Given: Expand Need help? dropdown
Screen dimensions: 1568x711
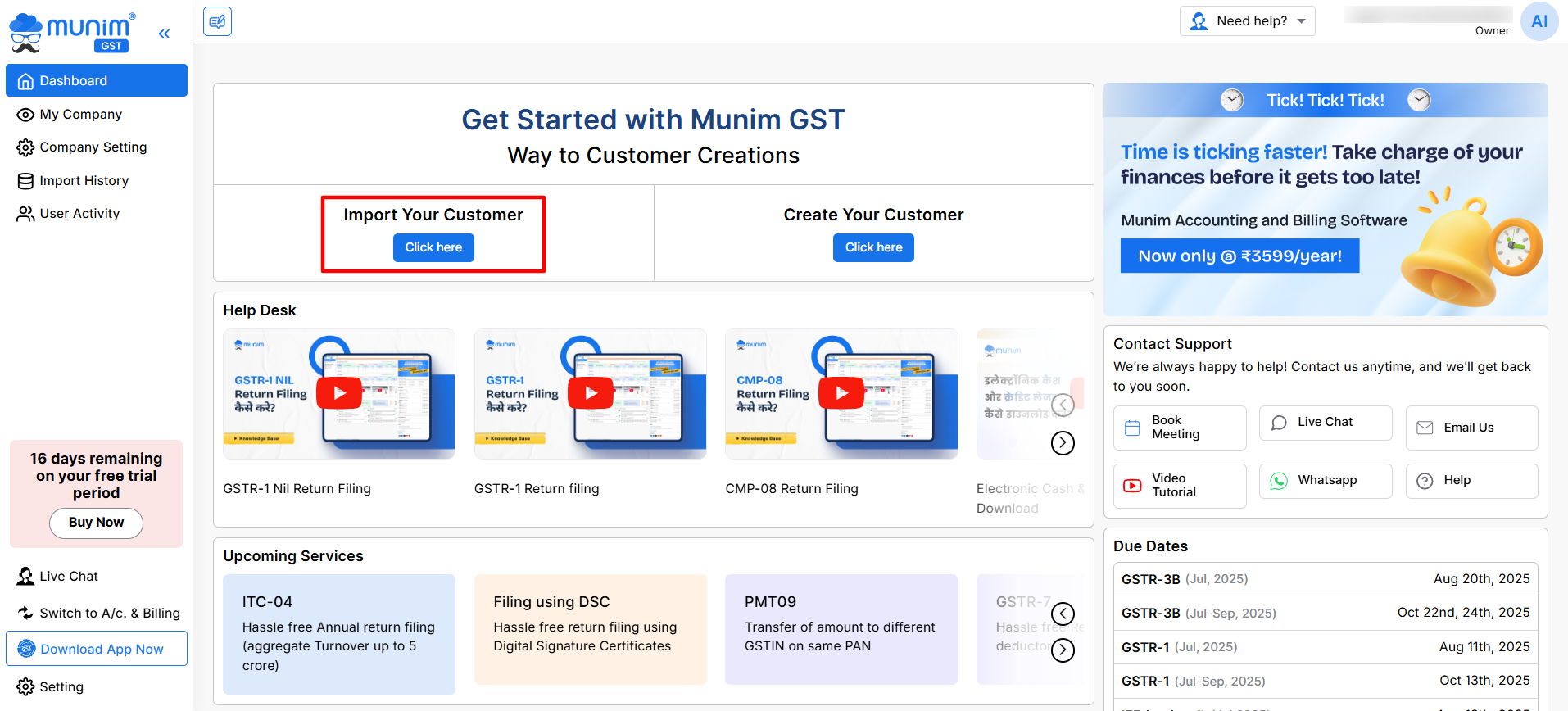Looking at the screenshot, I should click(1247, 21).
